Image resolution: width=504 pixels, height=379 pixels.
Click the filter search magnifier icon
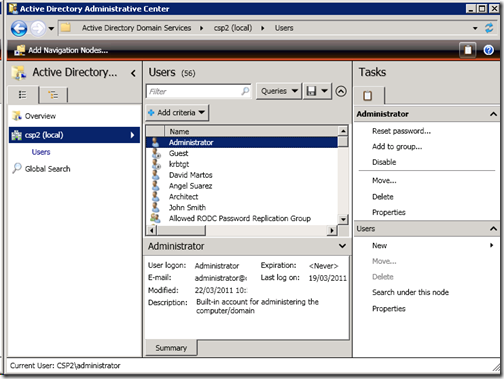(x=245, y=91)
